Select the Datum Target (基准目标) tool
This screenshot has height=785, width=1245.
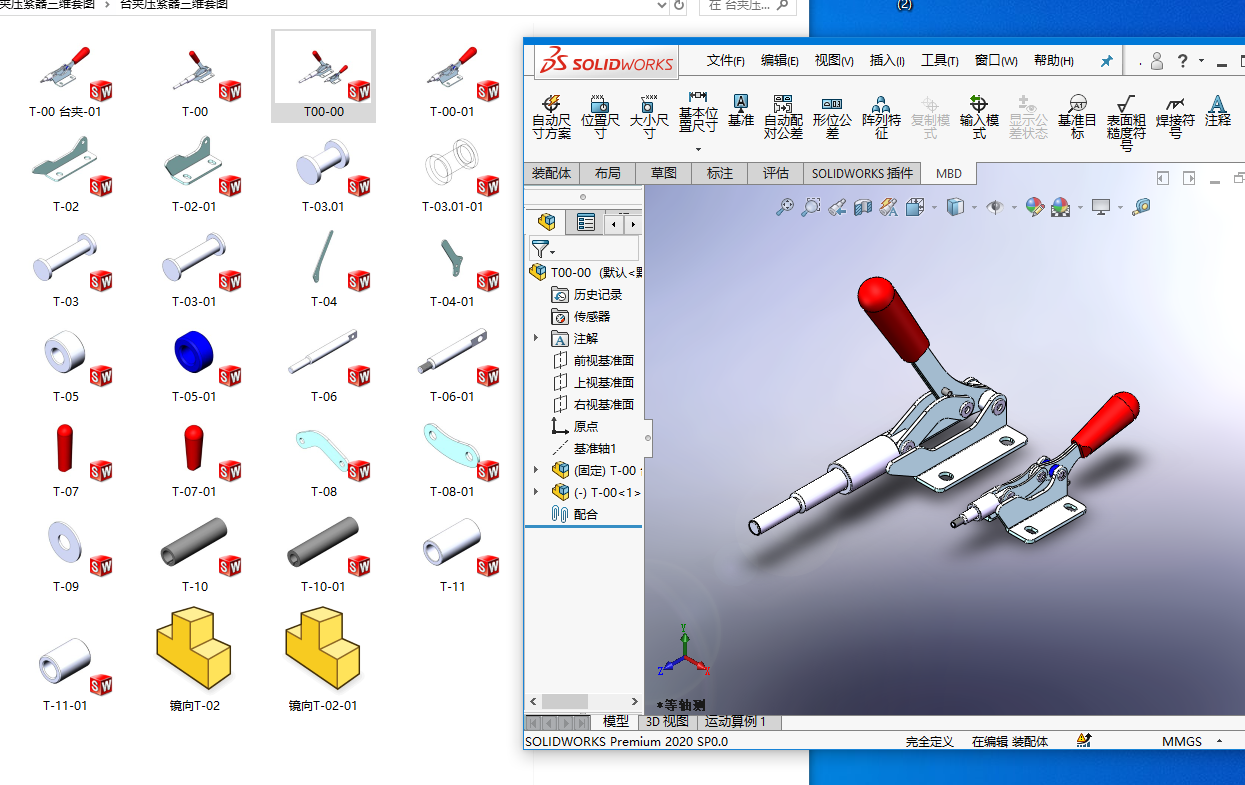coord(1077,117)
